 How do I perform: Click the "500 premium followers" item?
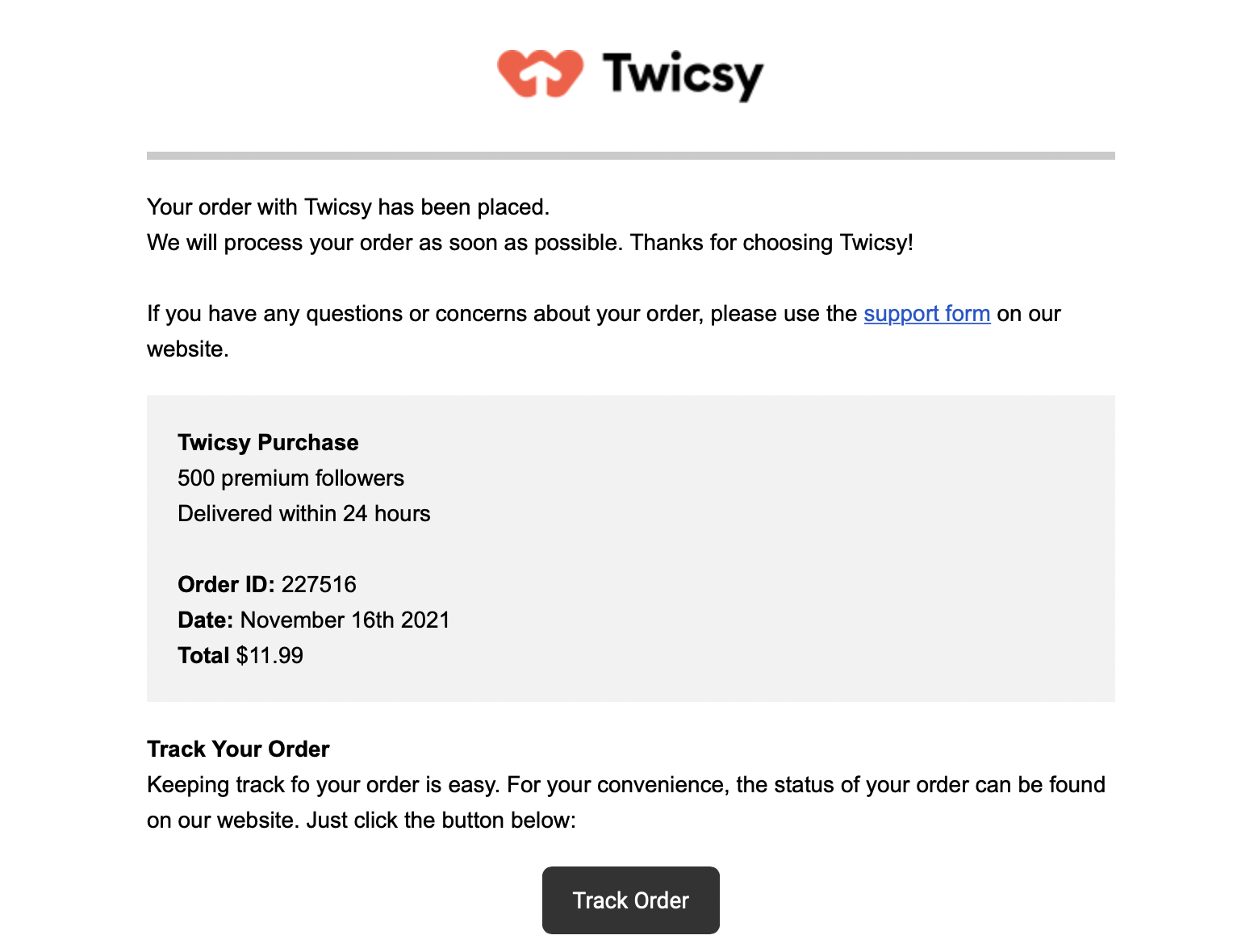pyautogui.click(x=291, y=478)
